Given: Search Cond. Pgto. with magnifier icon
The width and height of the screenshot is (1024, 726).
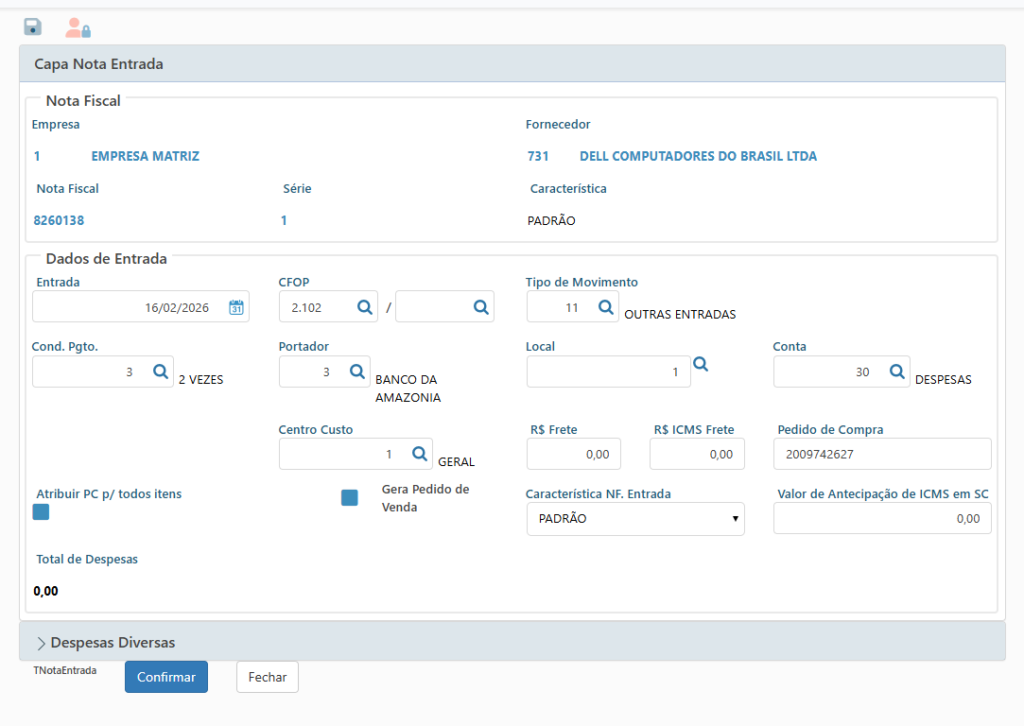Looking at the screenshot, I should (x=160, y=372).
